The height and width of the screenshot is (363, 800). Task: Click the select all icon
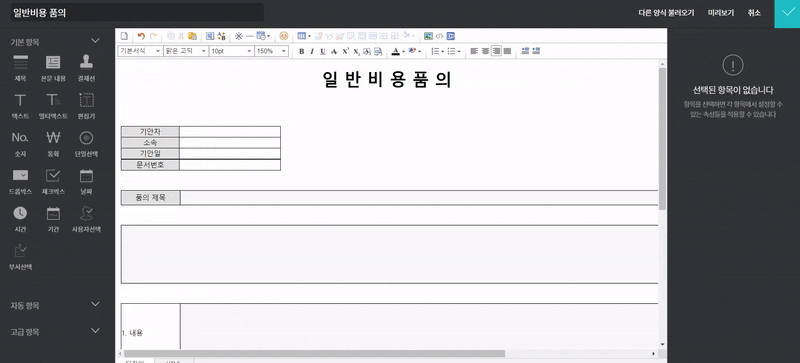pyautogui.click(x=210, y=36)
